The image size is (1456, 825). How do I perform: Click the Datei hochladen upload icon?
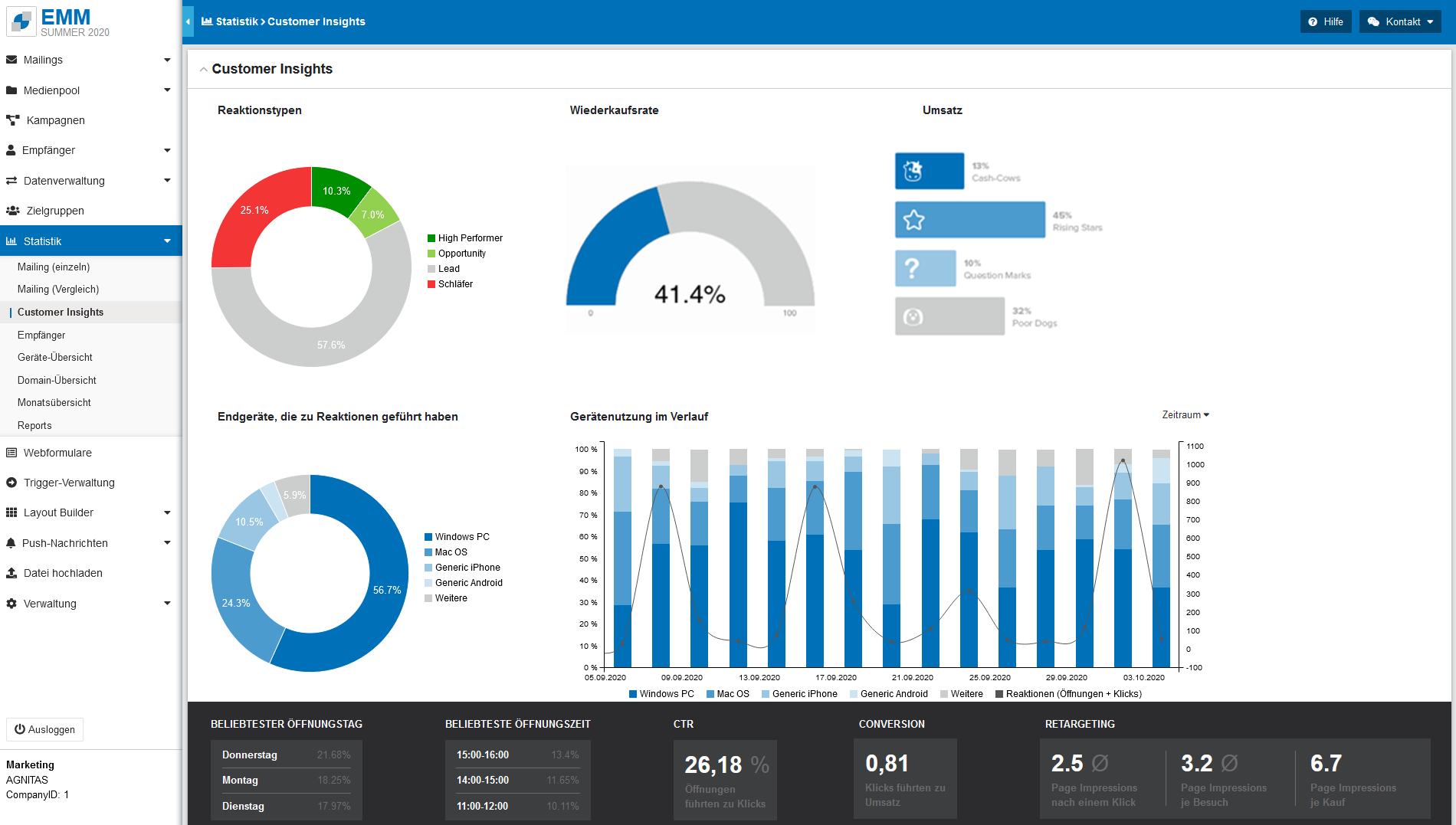[x=11, y=573]
